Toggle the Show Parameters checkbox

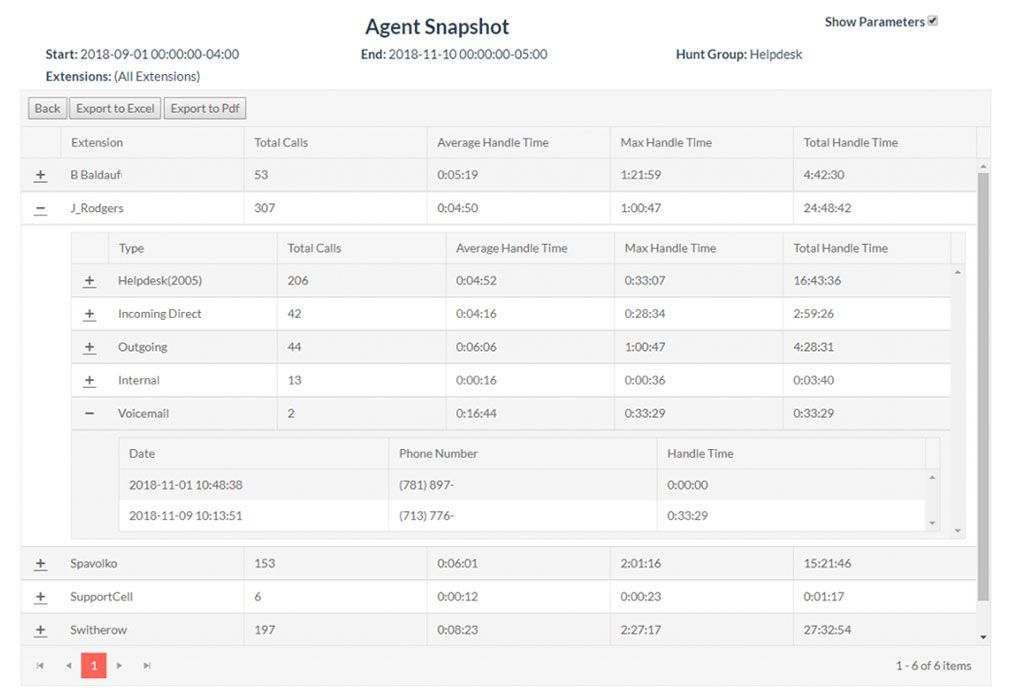coord(932,21)
